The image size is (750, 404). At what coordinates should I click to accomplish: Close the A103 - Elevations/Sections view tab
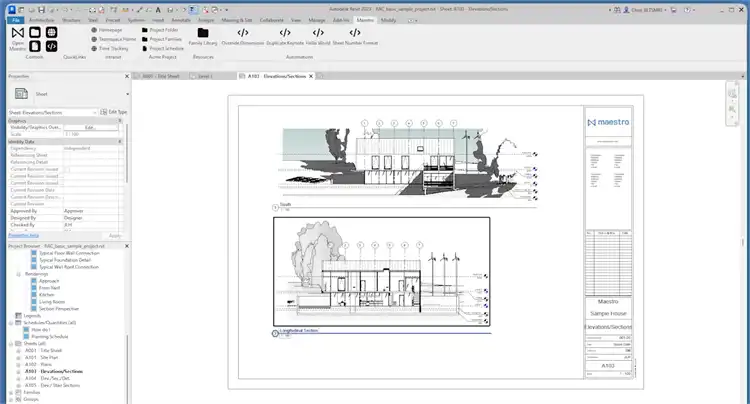pos(311,76)
